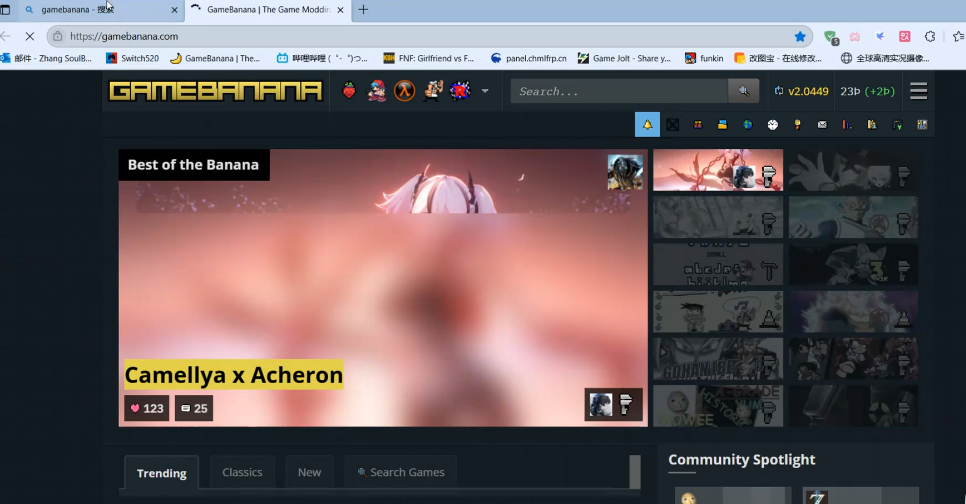The image size is (966, 504).
Task: Open the red square extension icon
Action: click(905, 36)
